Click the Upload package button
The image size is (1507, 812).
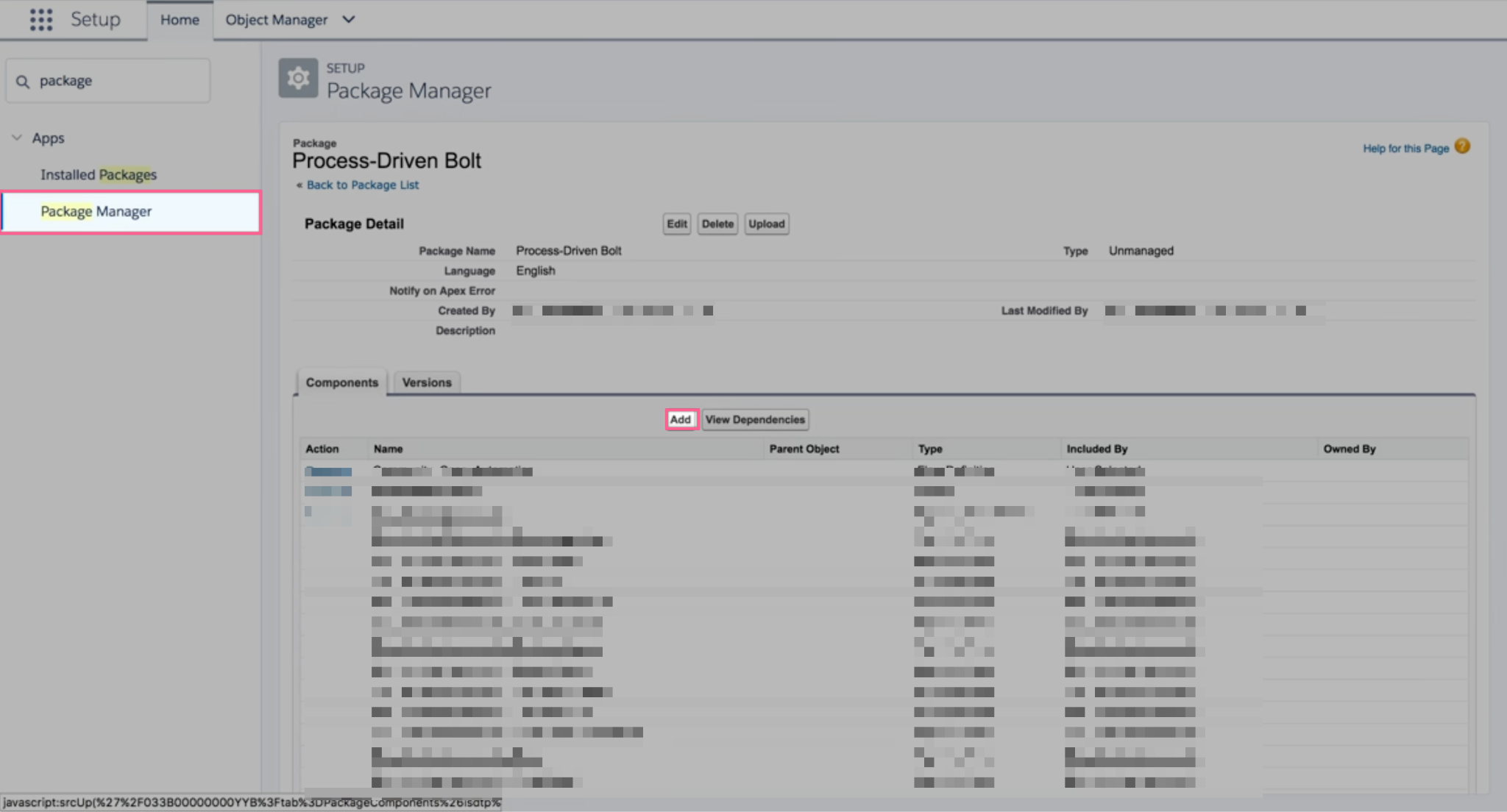767,224
